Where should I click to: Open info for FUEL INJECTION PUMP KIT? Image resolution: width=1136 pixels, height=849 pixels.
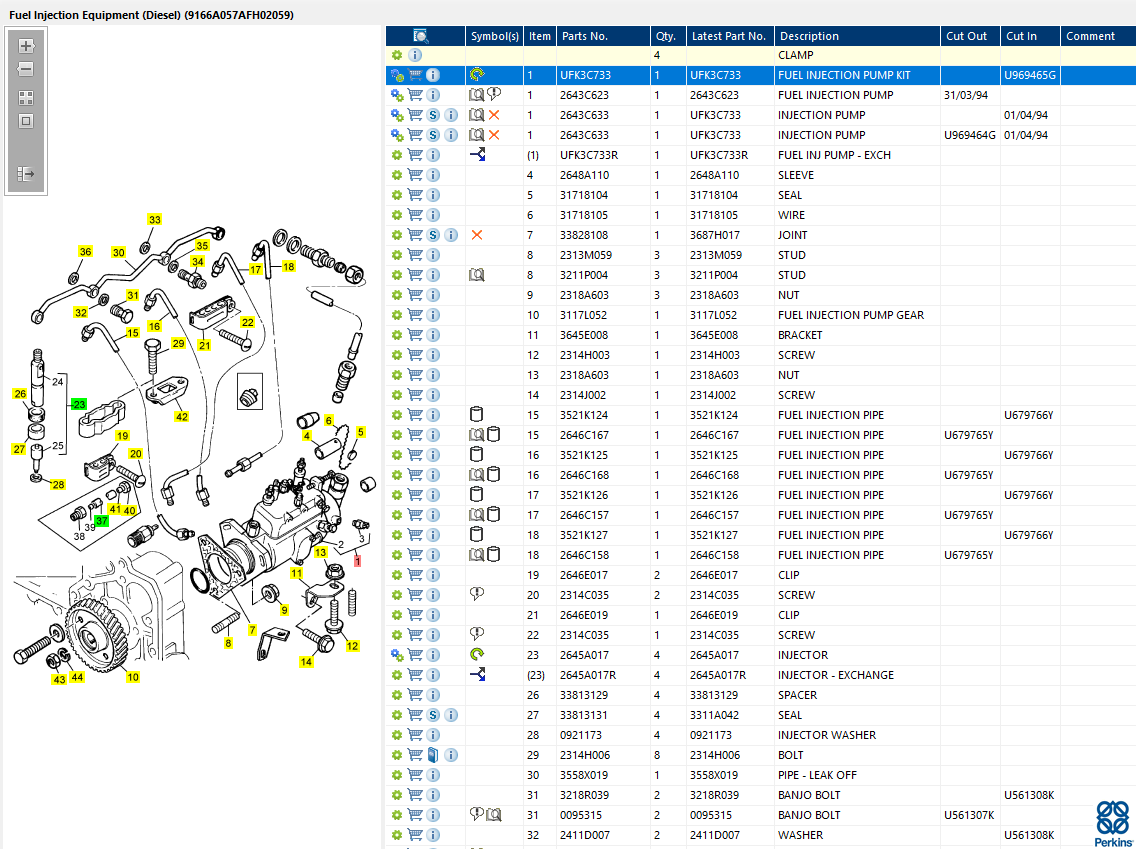tap(433, 75)
